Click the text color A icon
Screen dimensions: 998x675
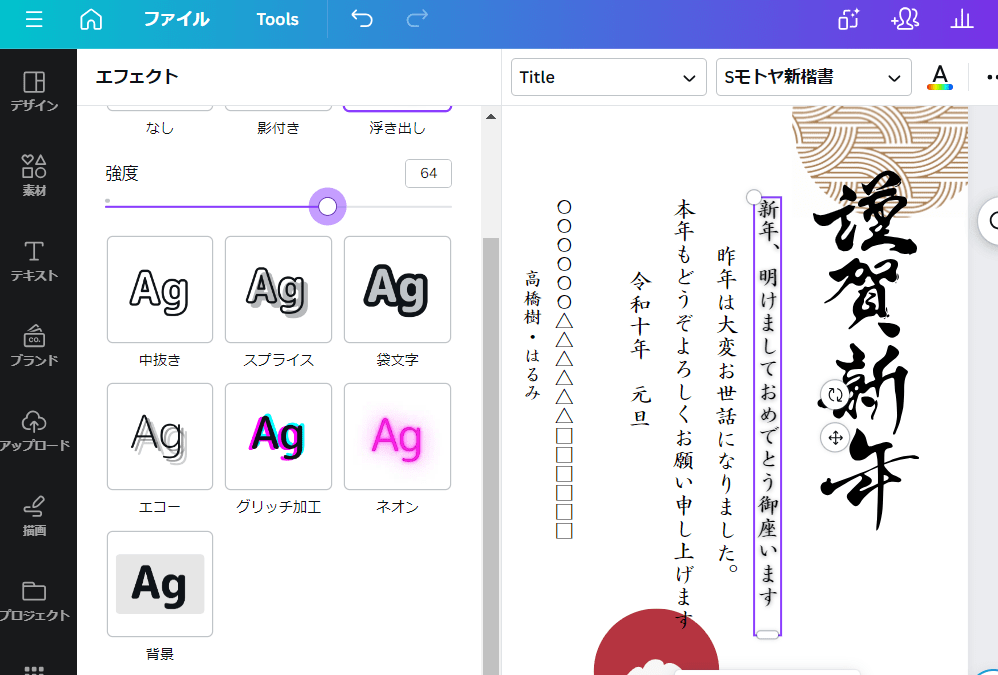939,77
